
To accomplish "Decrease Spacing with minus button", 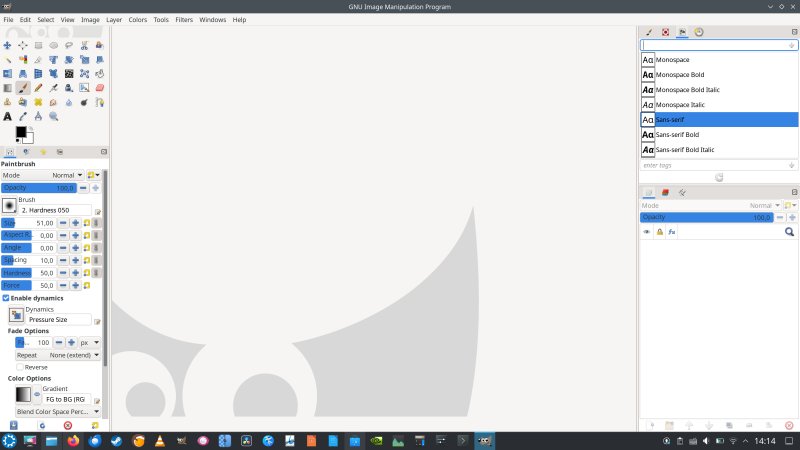I will 63,260.
